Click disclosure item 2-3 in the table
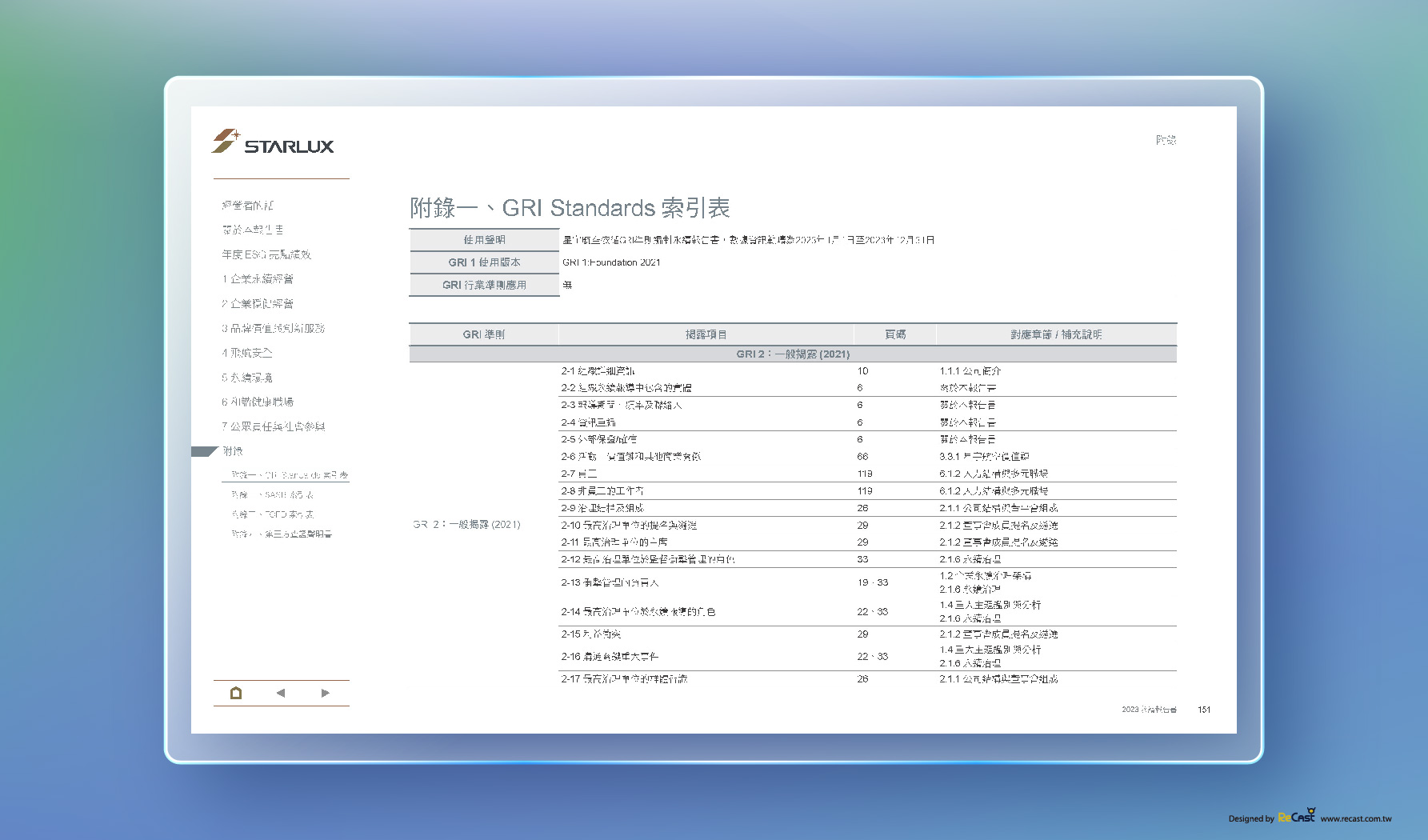 (622, 406)
